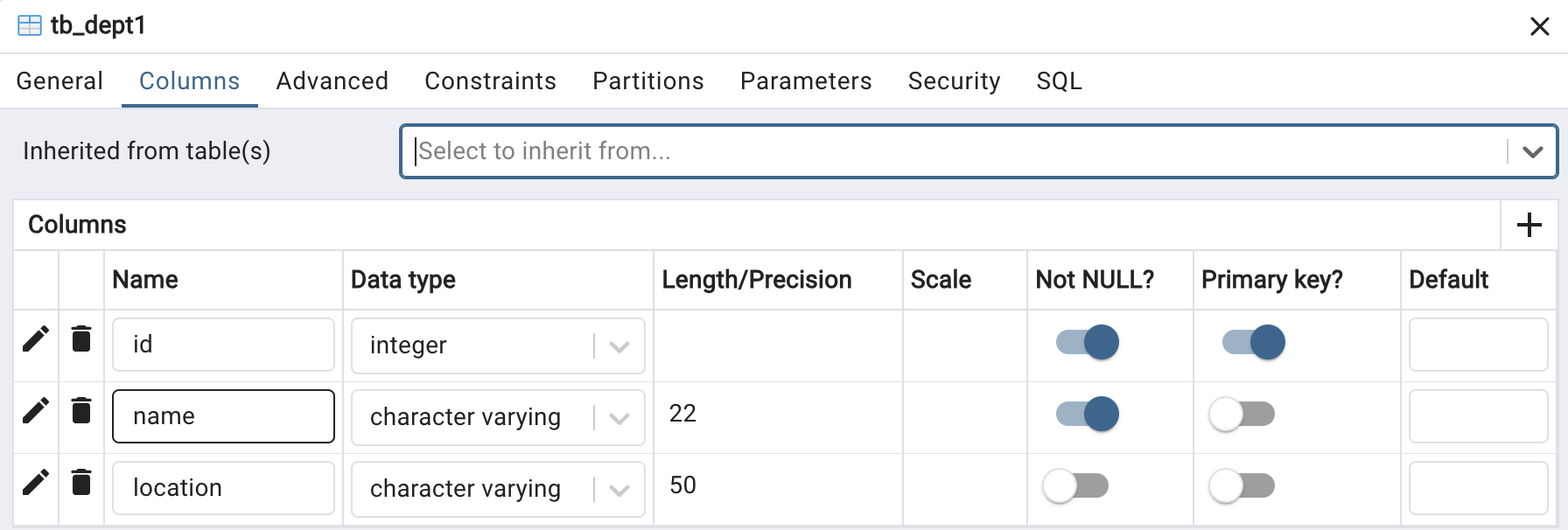Expand the Inherited from table(s) dropdown

1532,151
